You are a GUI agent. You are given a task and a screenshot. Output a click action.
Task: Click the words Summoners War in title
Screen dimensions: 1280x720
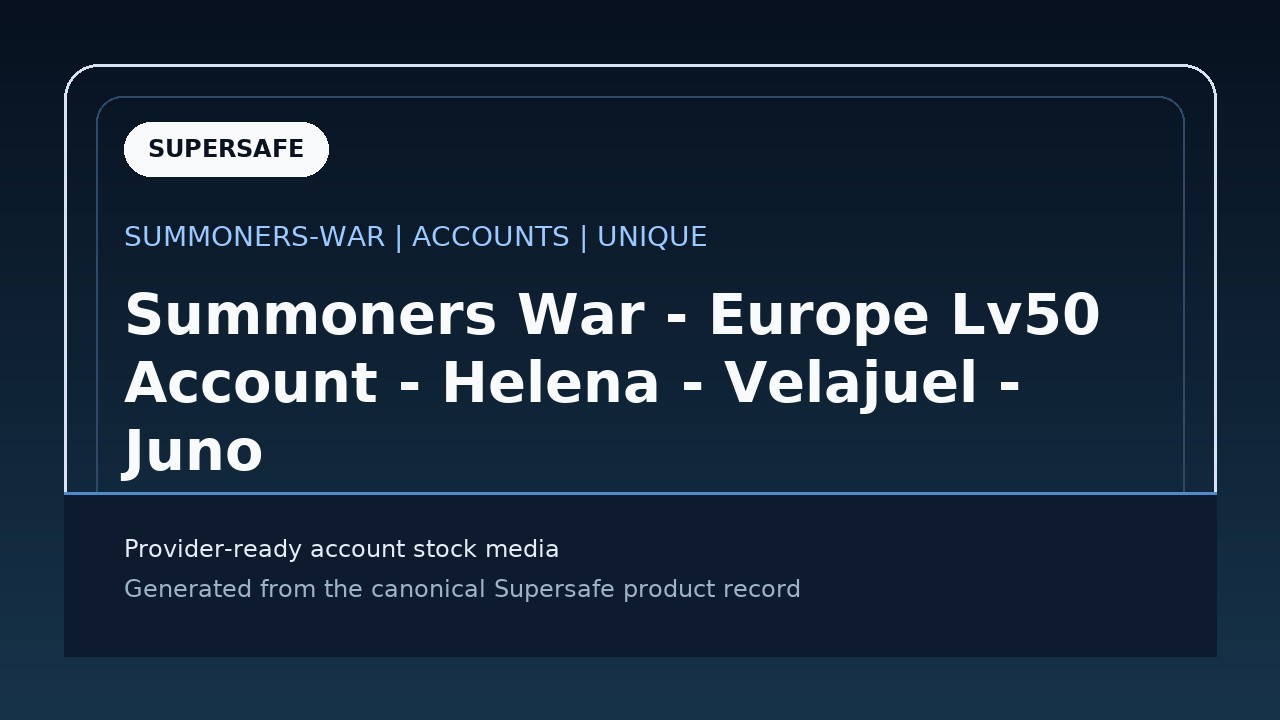384,316
